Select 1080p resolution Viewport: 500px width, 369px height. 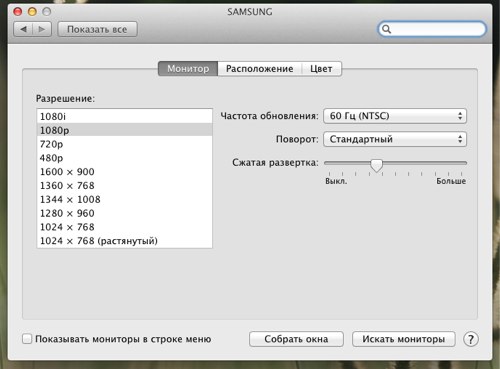point(124,130)
